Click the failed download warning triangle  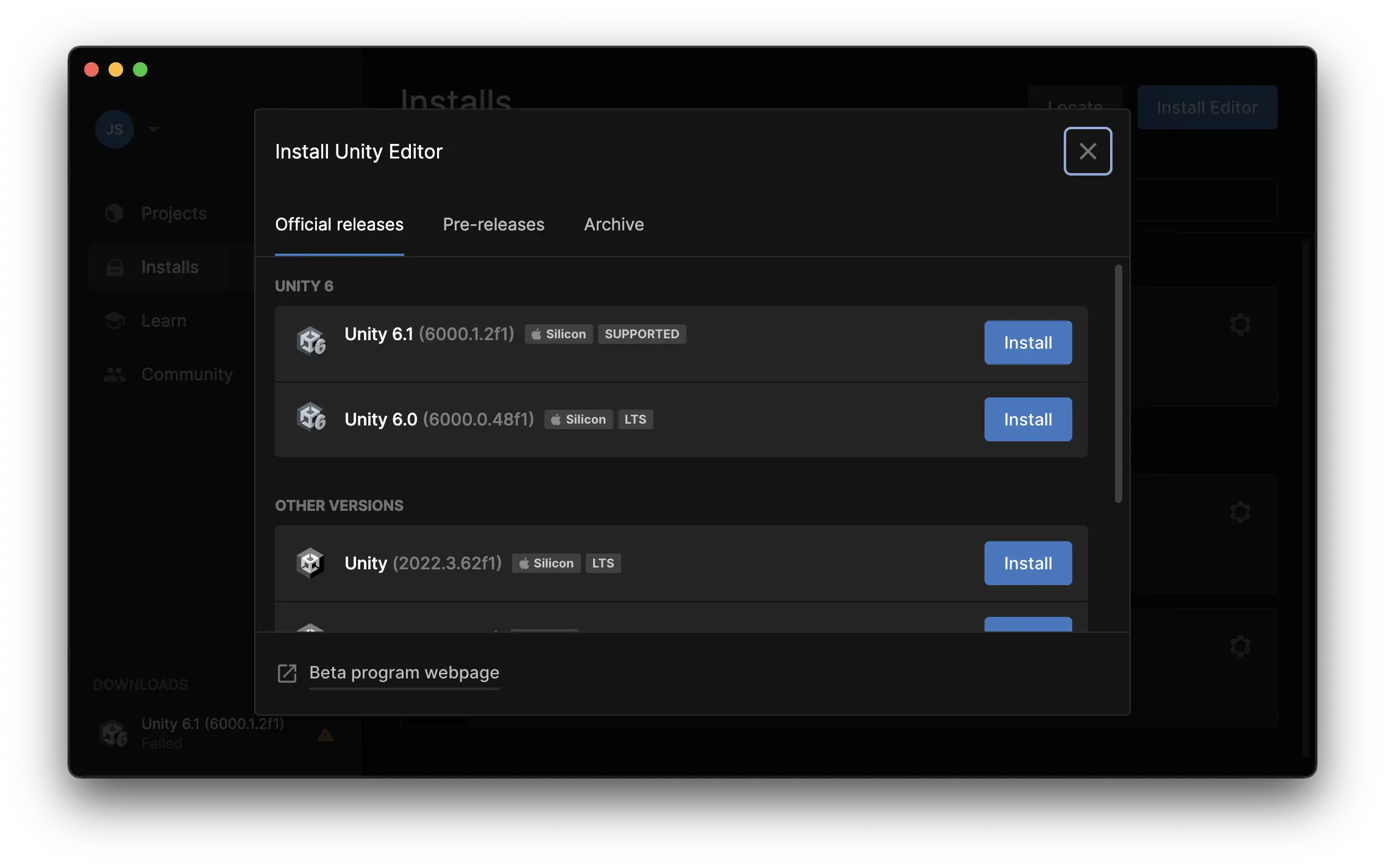(x=326, y=734)
